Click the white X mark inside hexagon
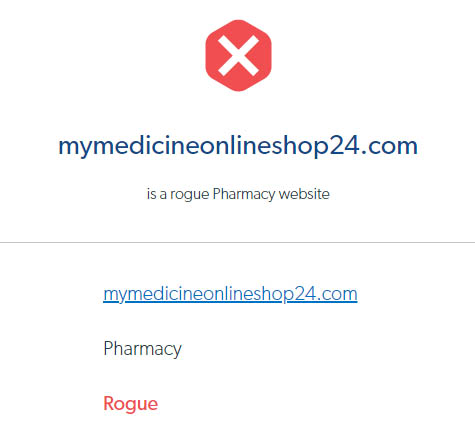 coord(238,55)
